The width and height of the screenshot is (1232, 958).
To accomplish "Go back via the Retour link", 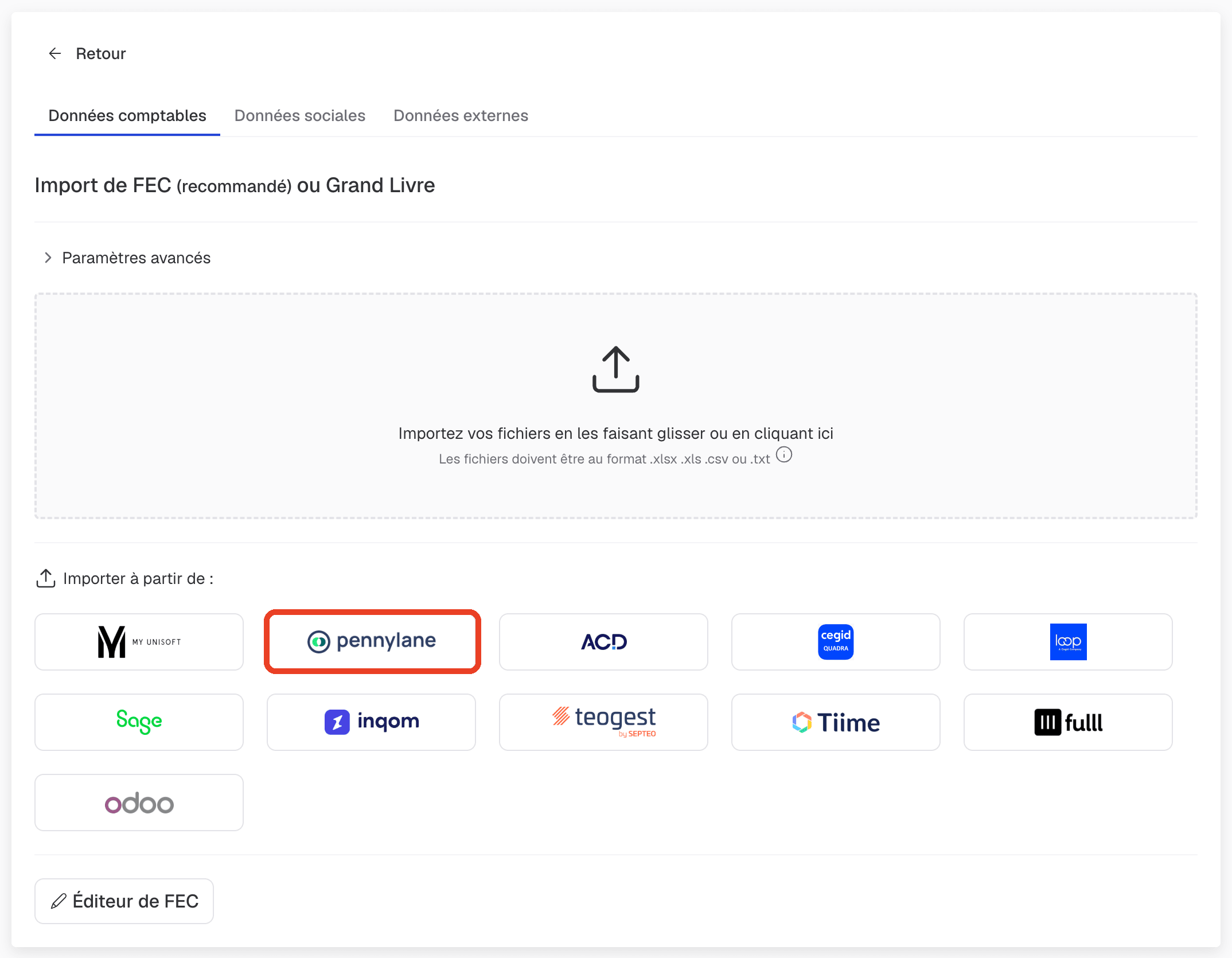I will coord(100,53).
